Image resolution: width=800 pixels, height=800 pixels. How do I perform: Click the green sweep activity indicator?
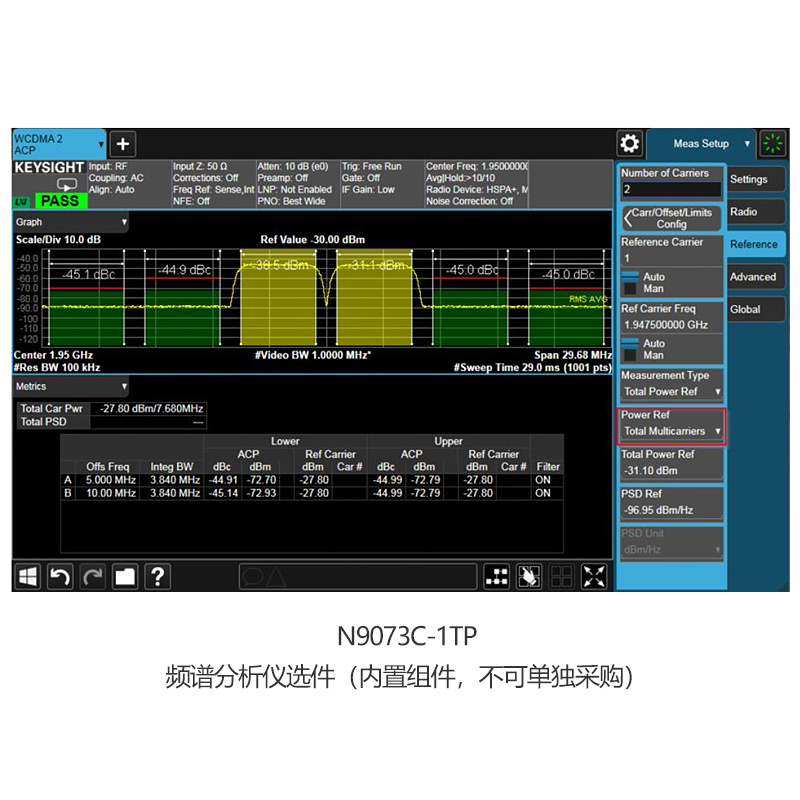point(772,143)
